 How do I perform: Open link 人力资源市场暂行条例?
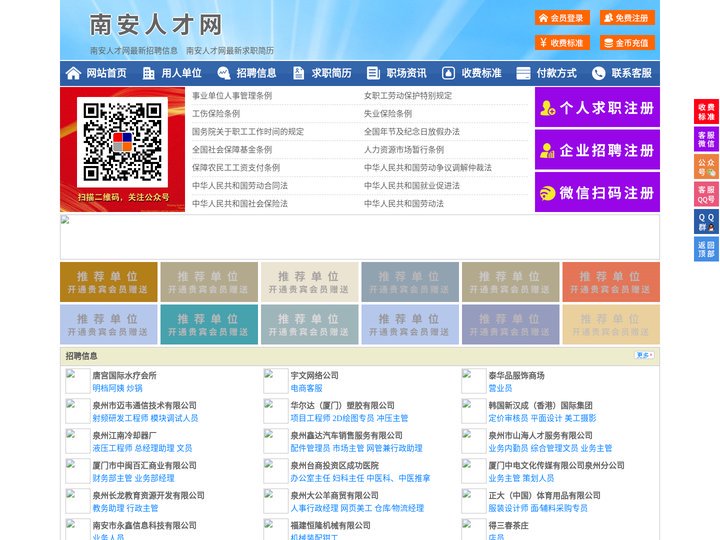pos(404,150)
